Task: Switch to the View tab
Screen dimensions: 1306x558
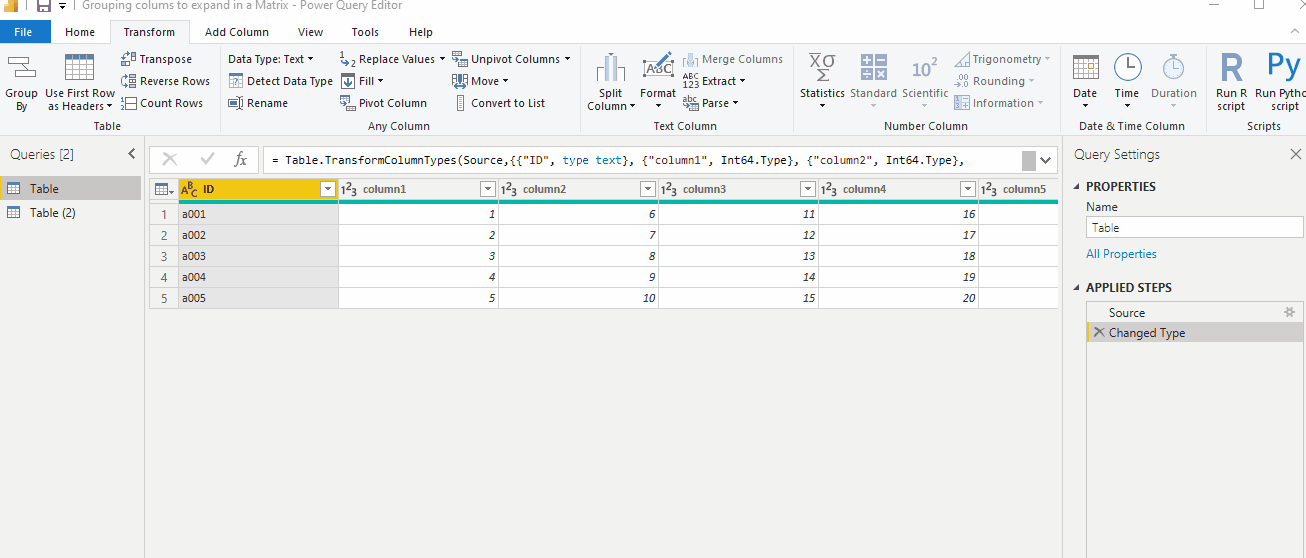Action: (310, 32)
